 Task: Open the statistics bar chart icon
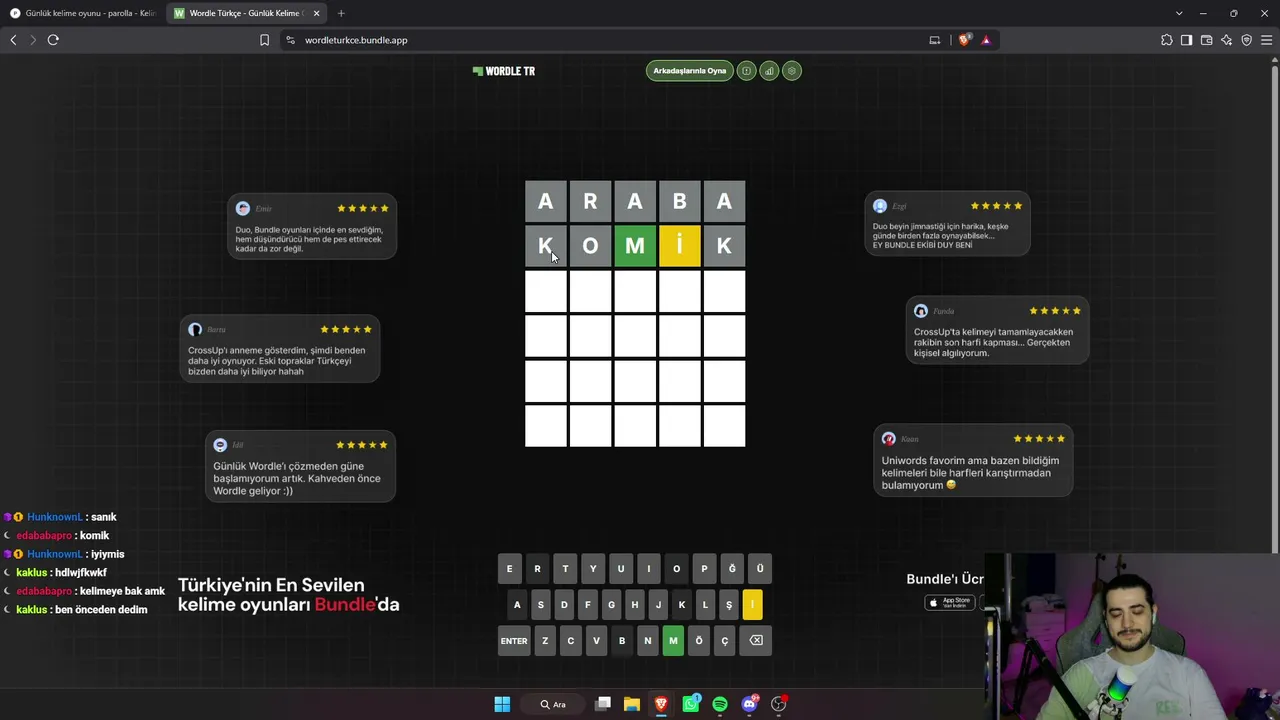click(769, 71)
